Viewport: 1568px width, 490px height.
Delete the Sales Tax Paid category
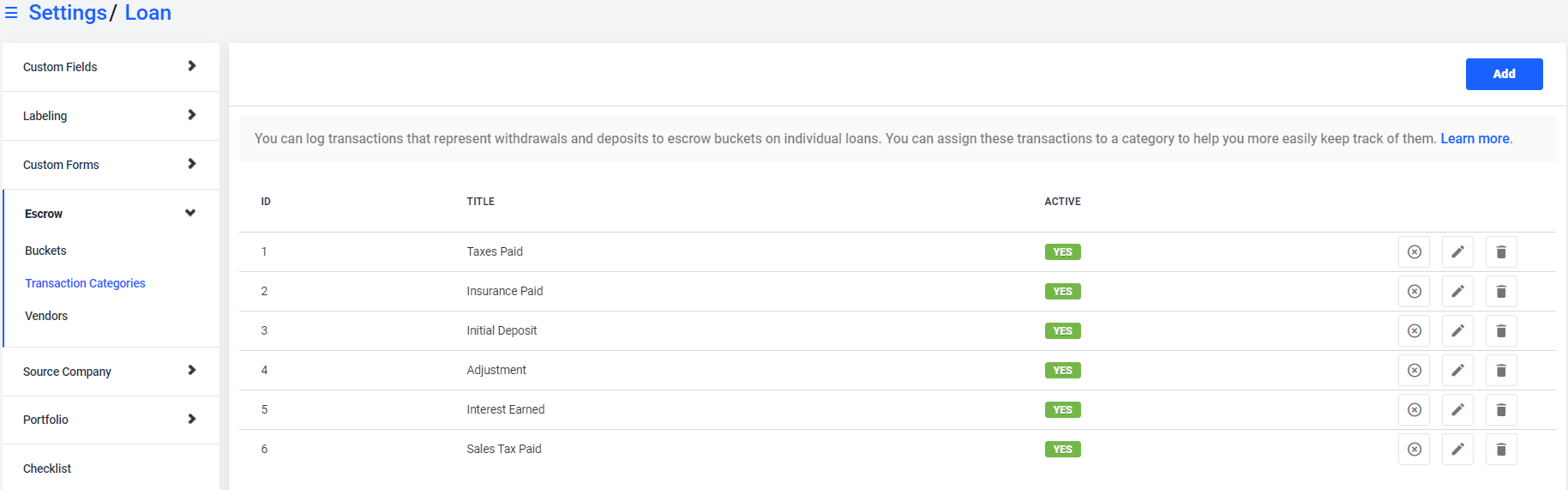tap(1501, 450)
